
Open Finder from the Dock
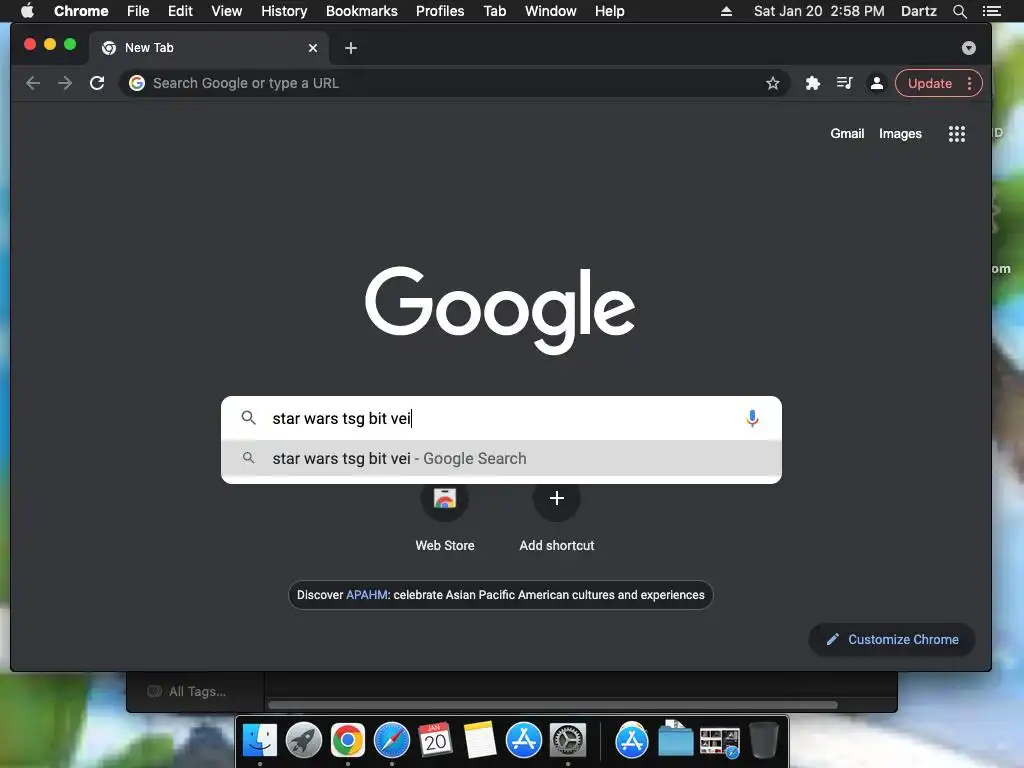click(x=260, y=741)
